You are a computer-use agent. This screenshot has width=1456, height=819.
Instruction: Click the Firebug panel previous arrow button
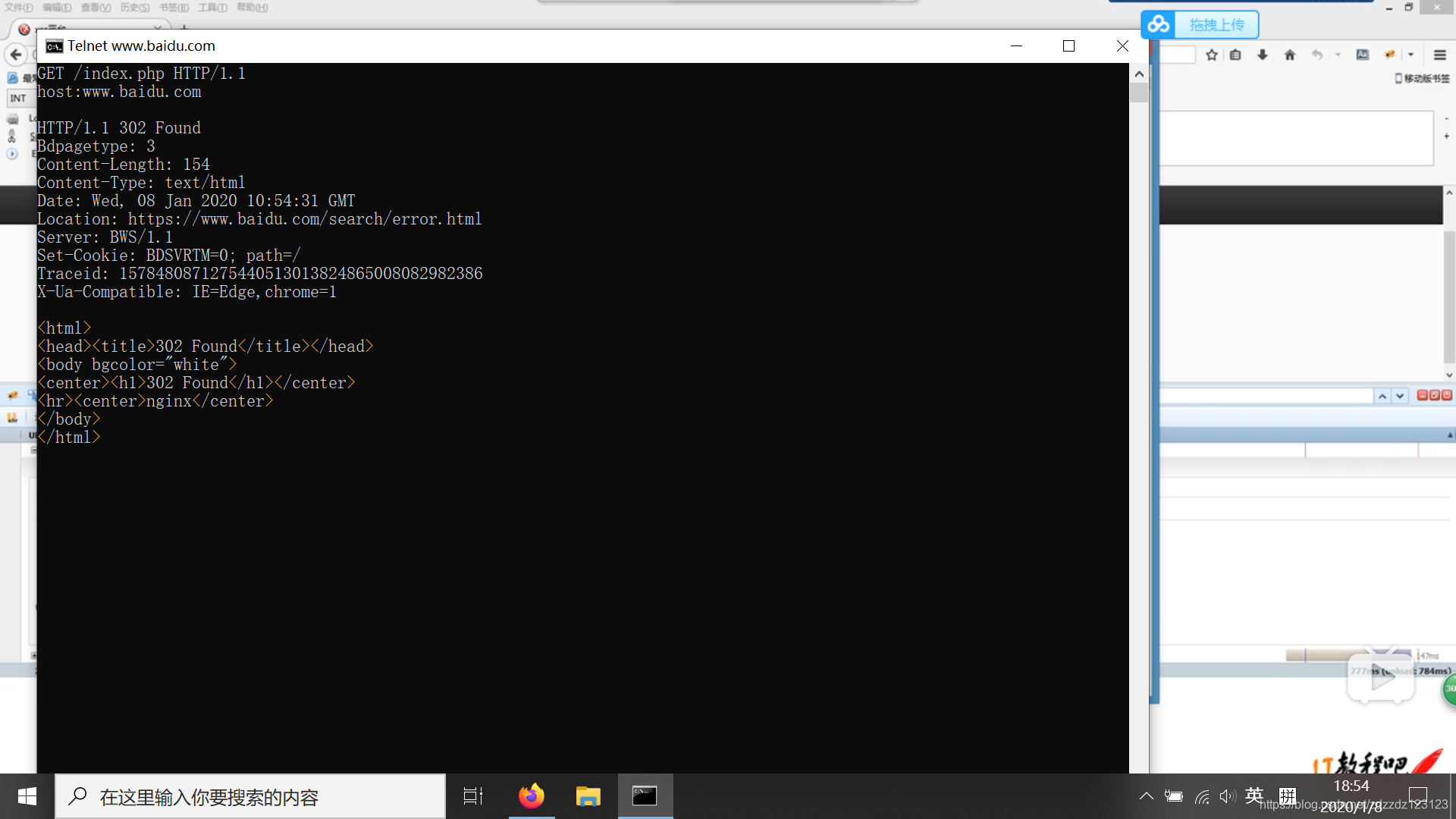(x=1382, y=396)
